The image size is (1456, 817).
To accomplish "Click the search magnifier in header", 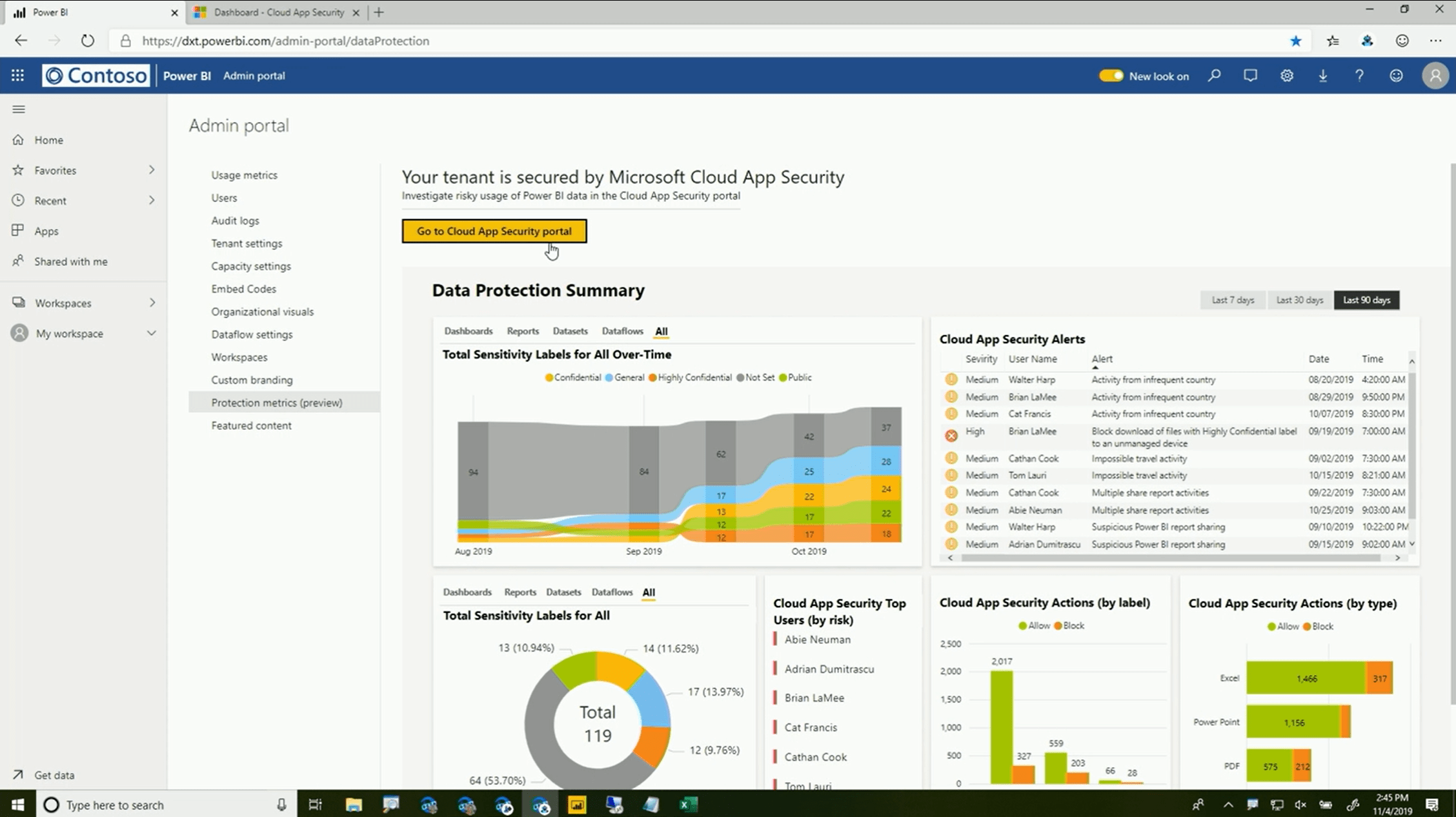I will (x=1214, y=76).
